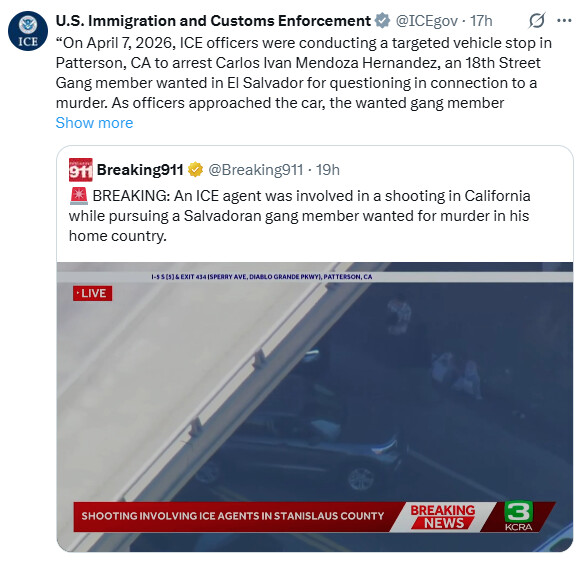Open the ICE profile avatar
584x561 pixels.
pyautogui.click(x=28, y=31)
